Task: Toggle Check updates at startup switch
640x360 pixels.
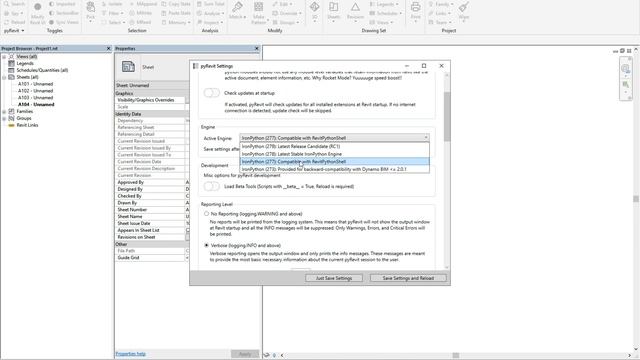Action: (x=211, y=93)
